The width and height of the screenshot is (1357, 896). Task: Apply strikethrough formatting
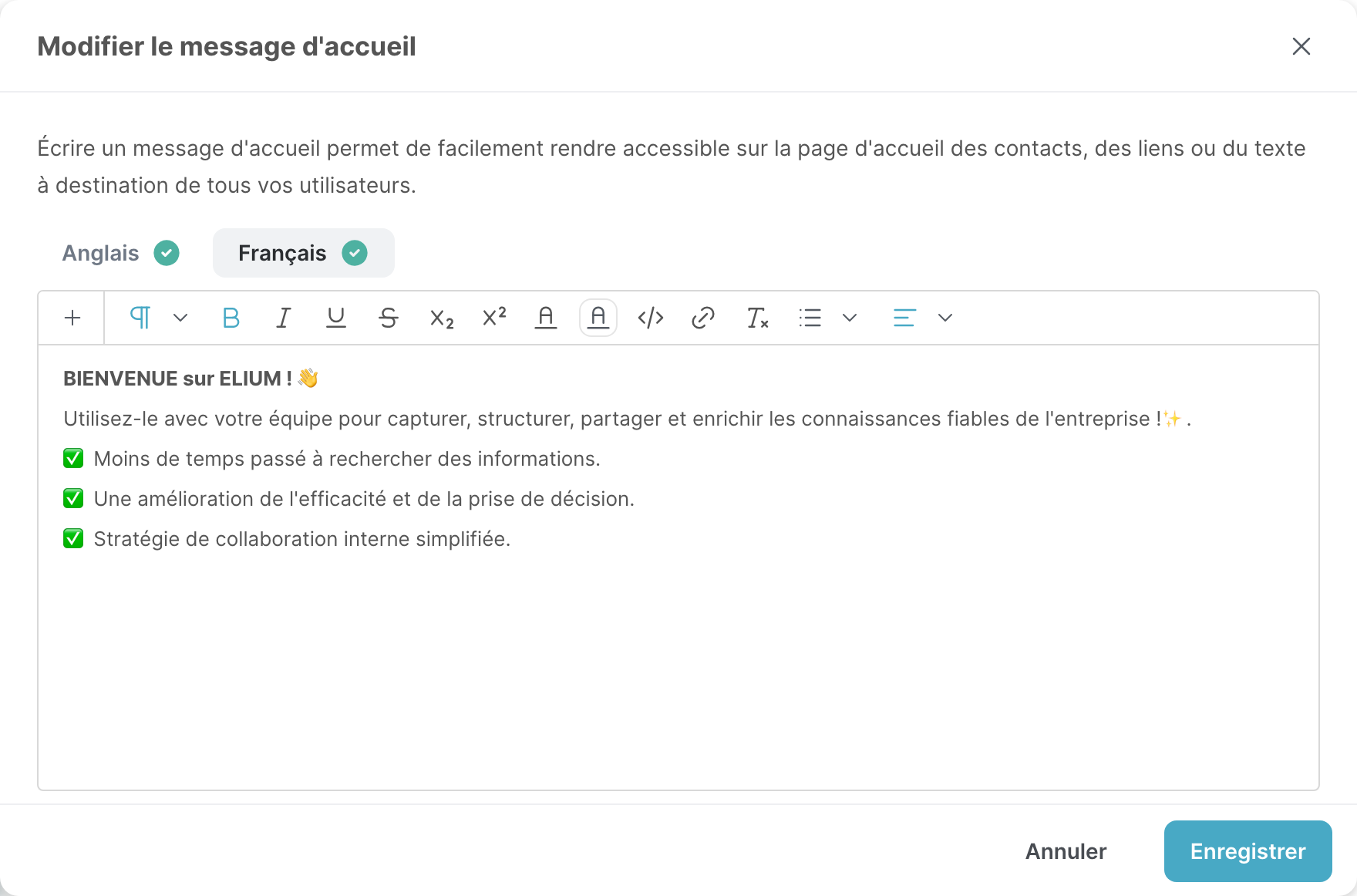coord(389,318)
